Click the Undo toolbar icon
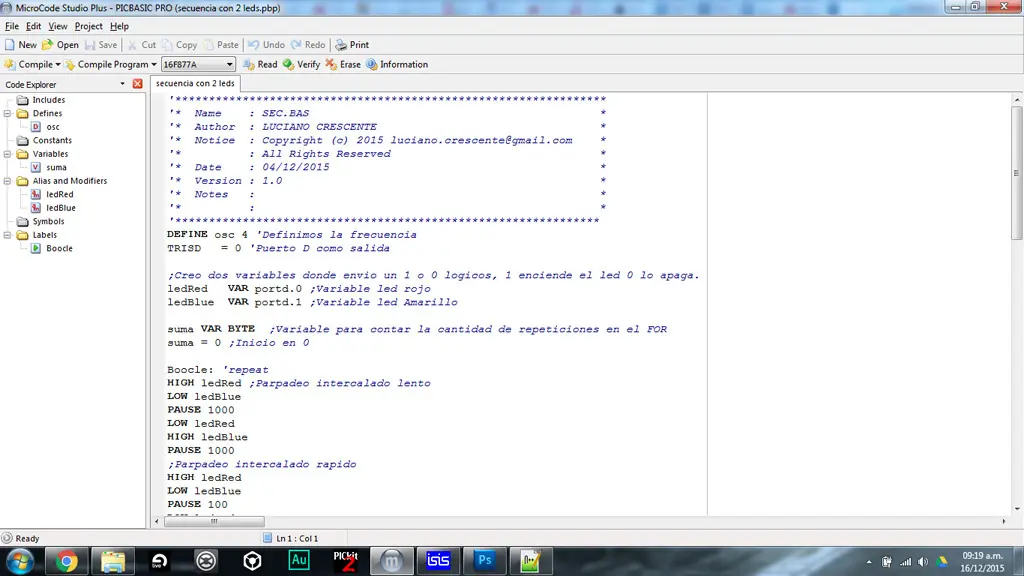The height and width of the screenshot is (576, 1024). (253, 45)
